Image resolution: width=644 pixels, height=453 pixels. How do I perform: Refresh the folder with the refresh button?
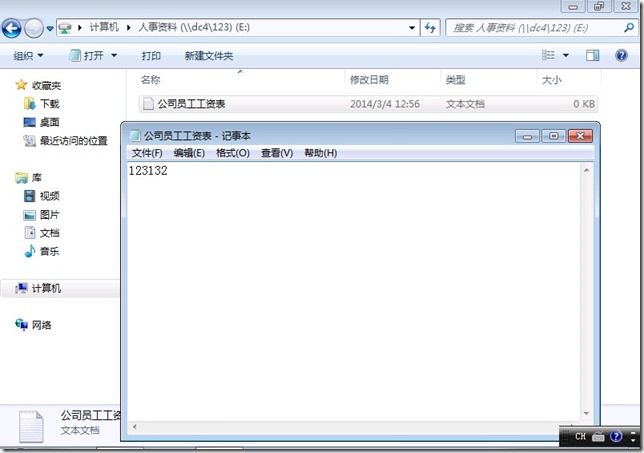[430, 28]
